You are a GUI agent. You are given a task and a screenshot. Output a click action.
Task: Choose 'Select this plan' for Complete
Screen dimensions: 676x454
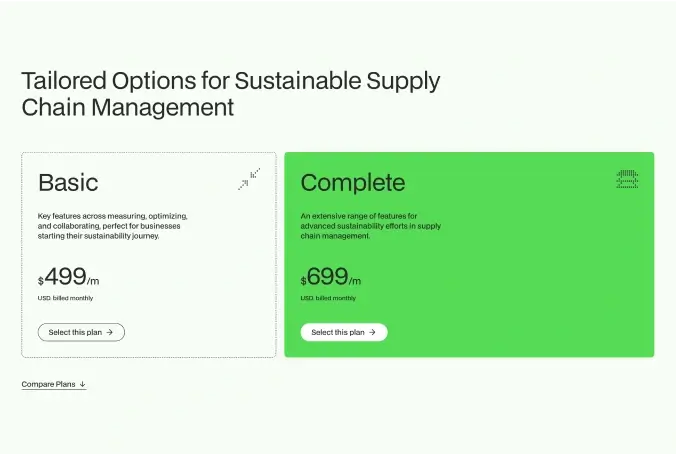(x=343, y=332)
